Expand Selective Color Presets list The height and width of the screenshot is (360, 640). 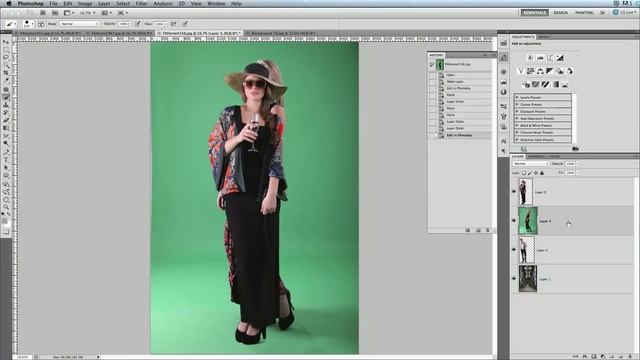(x=517, y=140)
